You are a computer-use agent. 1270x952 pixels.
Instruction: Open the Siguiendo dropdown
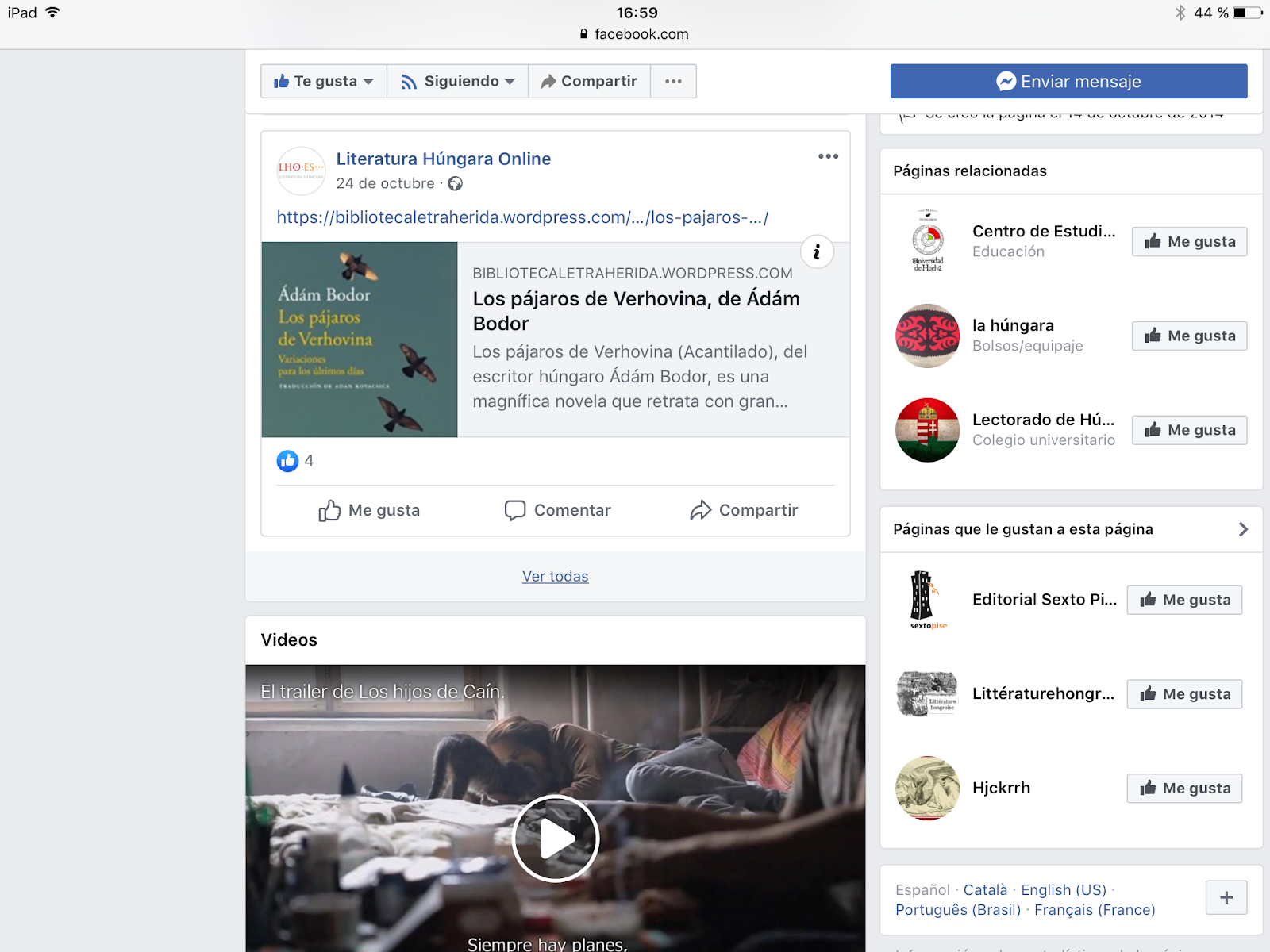click(x=458, y=81)
